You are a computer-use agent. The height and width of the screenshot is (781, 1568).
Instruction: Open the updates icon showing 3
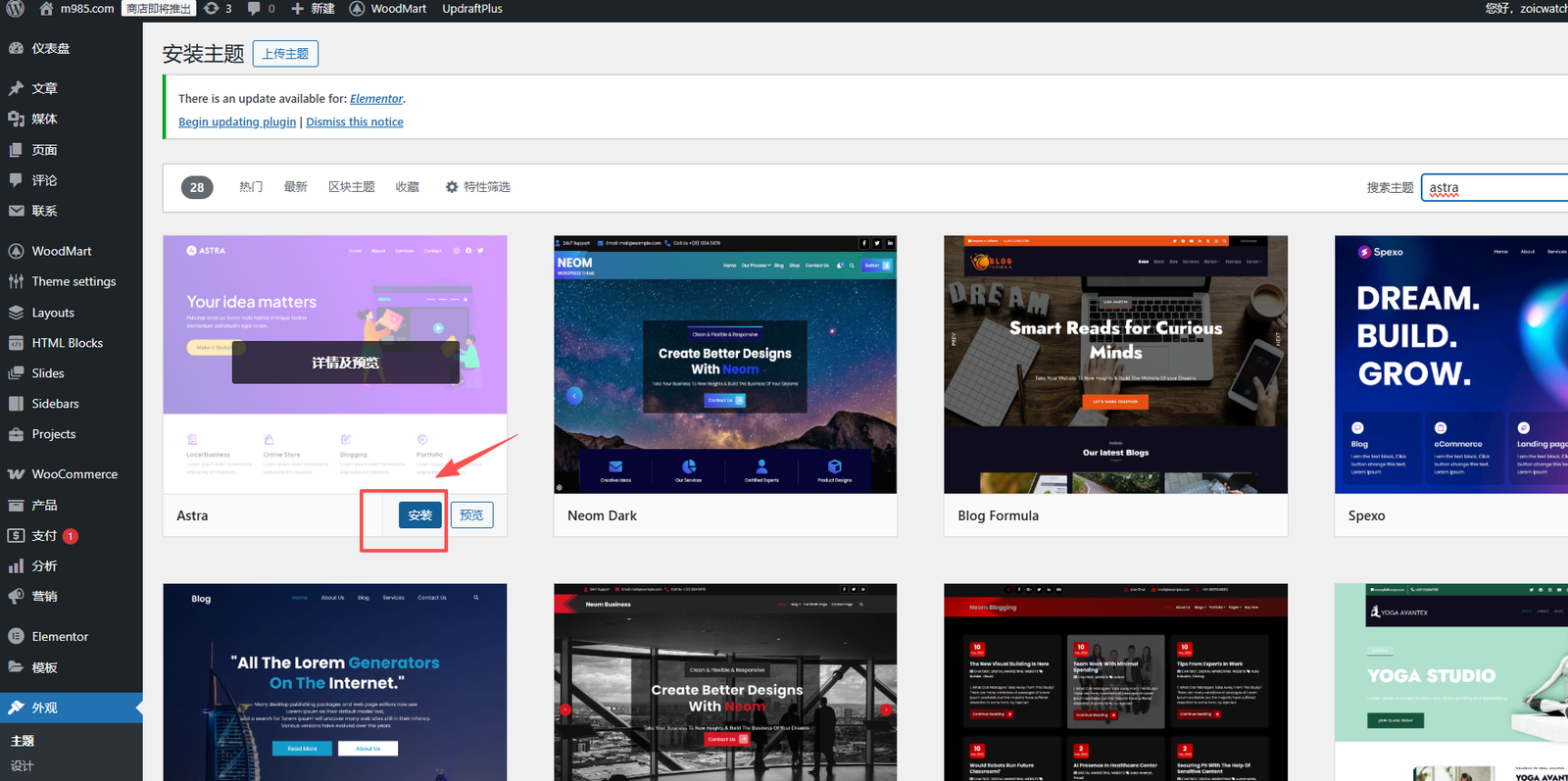click(212, 9)
